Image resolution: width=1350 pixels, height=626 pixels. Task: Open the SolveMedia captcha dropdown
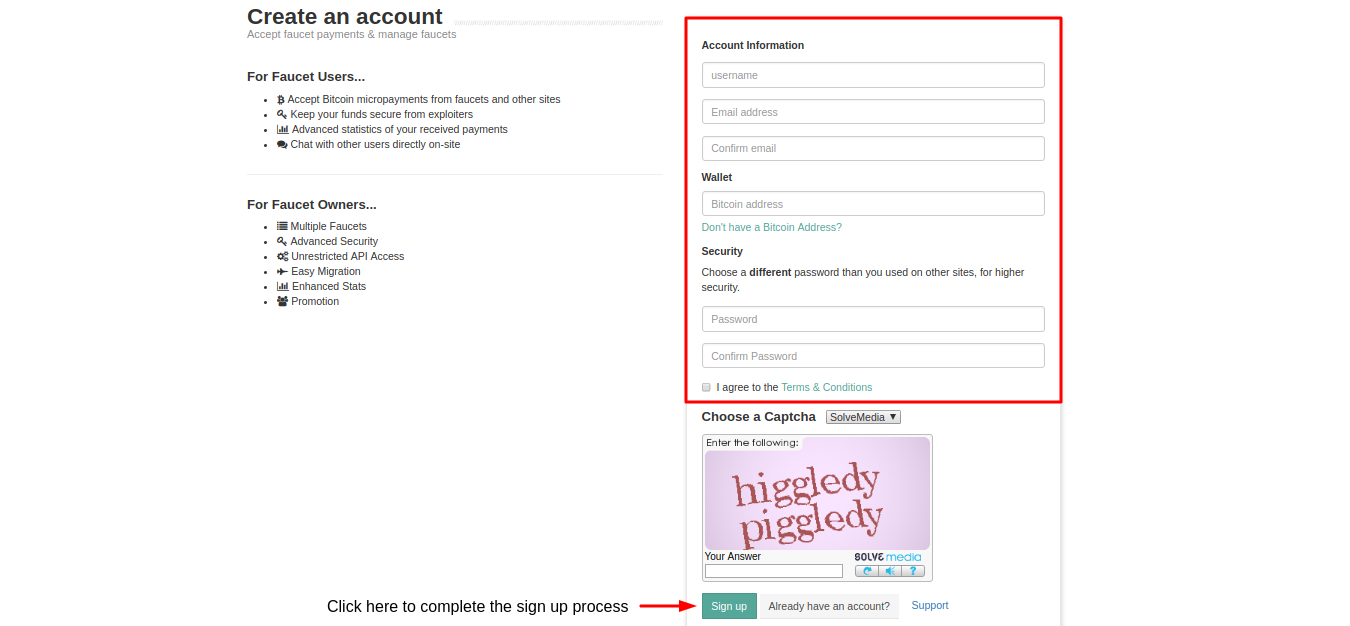863,417
